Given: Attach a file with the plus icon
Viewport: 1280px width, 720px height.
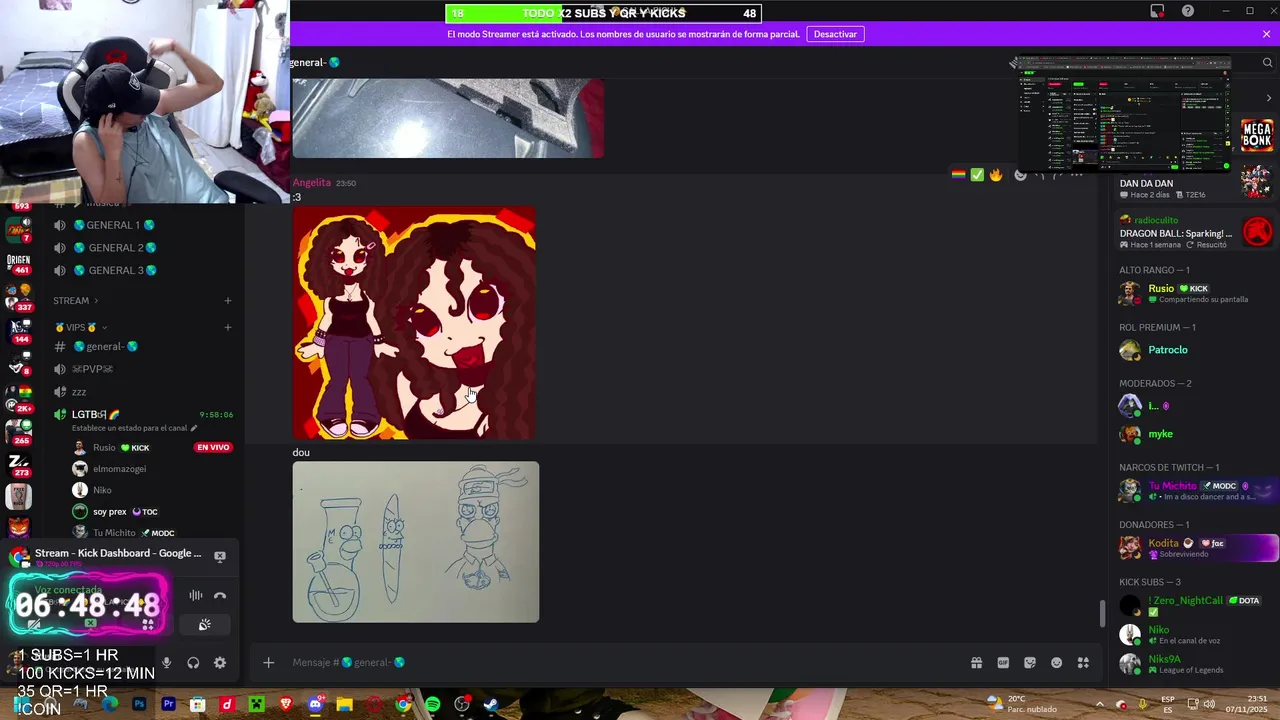Looking at the screenshot, I should tap(268, 662).
